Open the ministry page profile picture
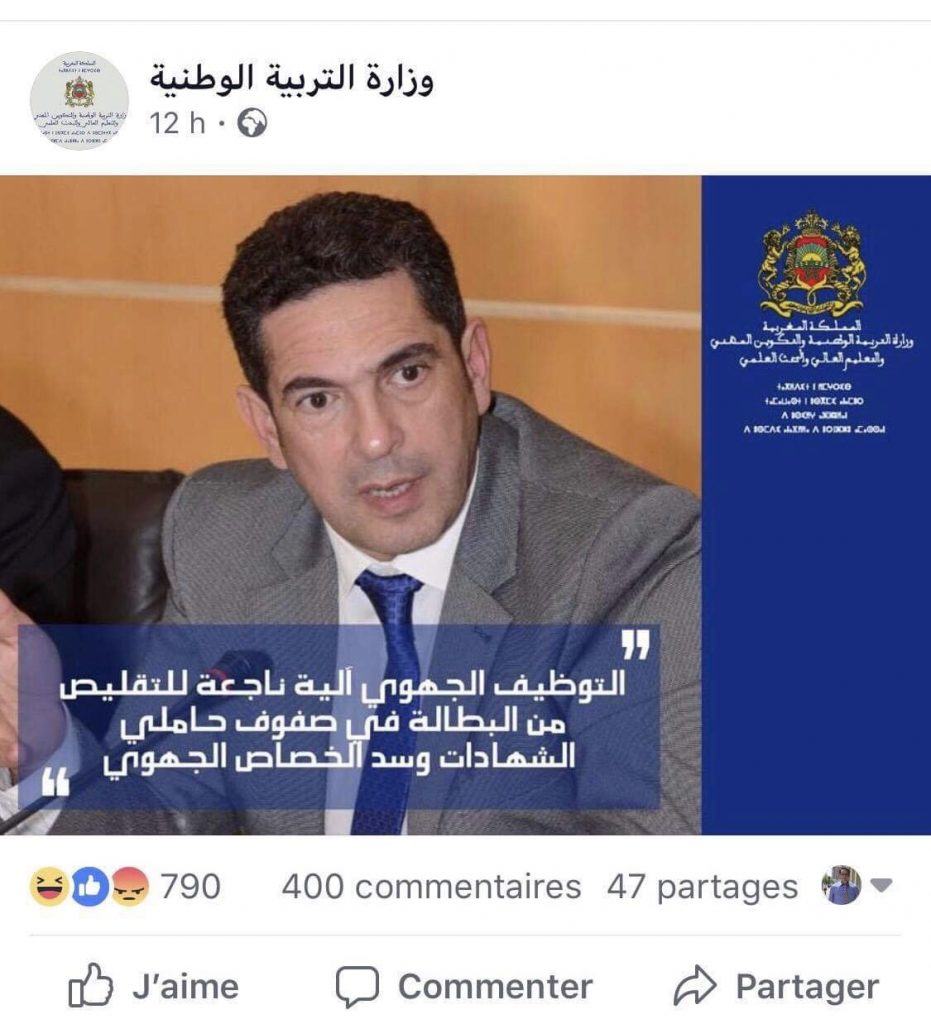This screenshot has width=931, height=1024. (x=79, y=101)
